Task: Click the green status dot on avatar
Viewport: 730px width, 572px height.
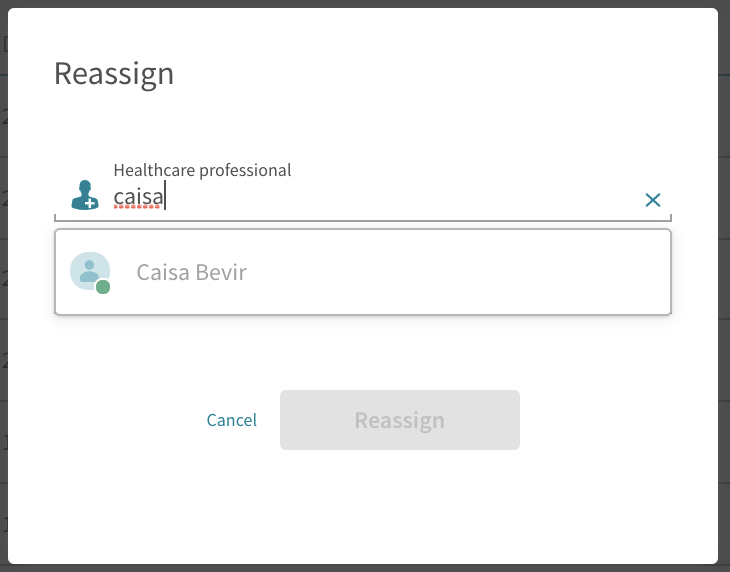Action: pyautogui.click(x=103, y=287)
